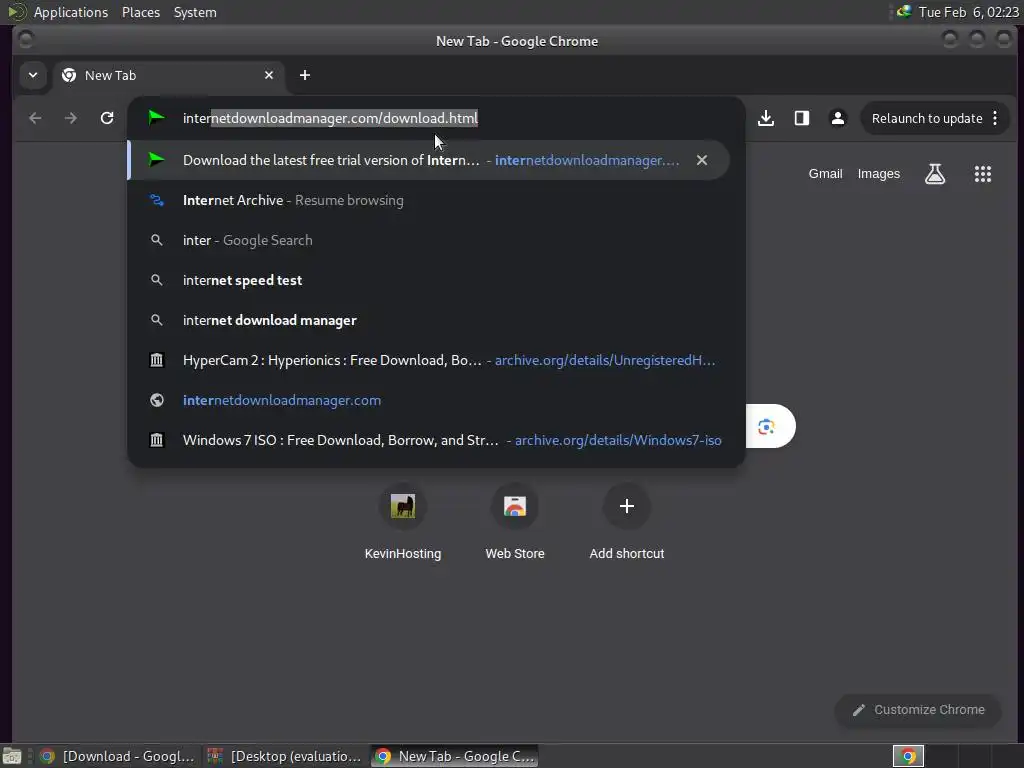The height and width of the screenshot is (768, 1024).
Task: Open the System menu in top panel
Action: click(x=195, y=12)
